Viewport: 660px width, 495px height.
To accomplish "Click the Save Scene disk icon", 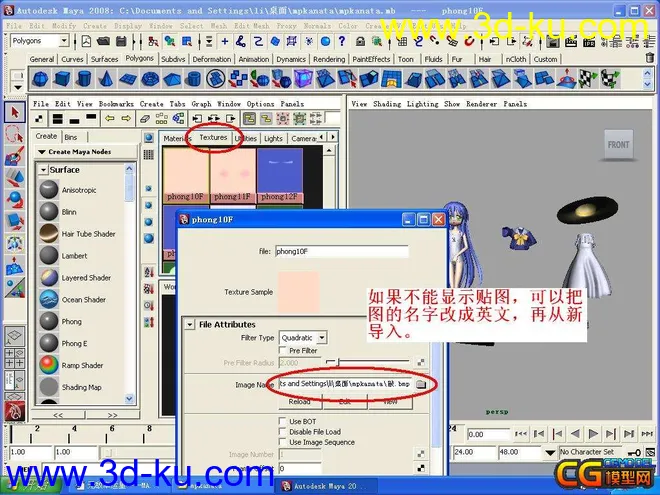I will coord(121,41).
